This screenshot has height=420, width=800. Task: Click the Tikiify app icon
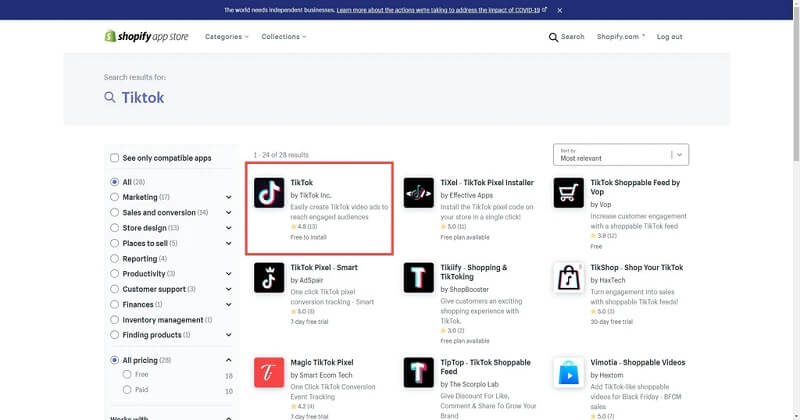418,277
